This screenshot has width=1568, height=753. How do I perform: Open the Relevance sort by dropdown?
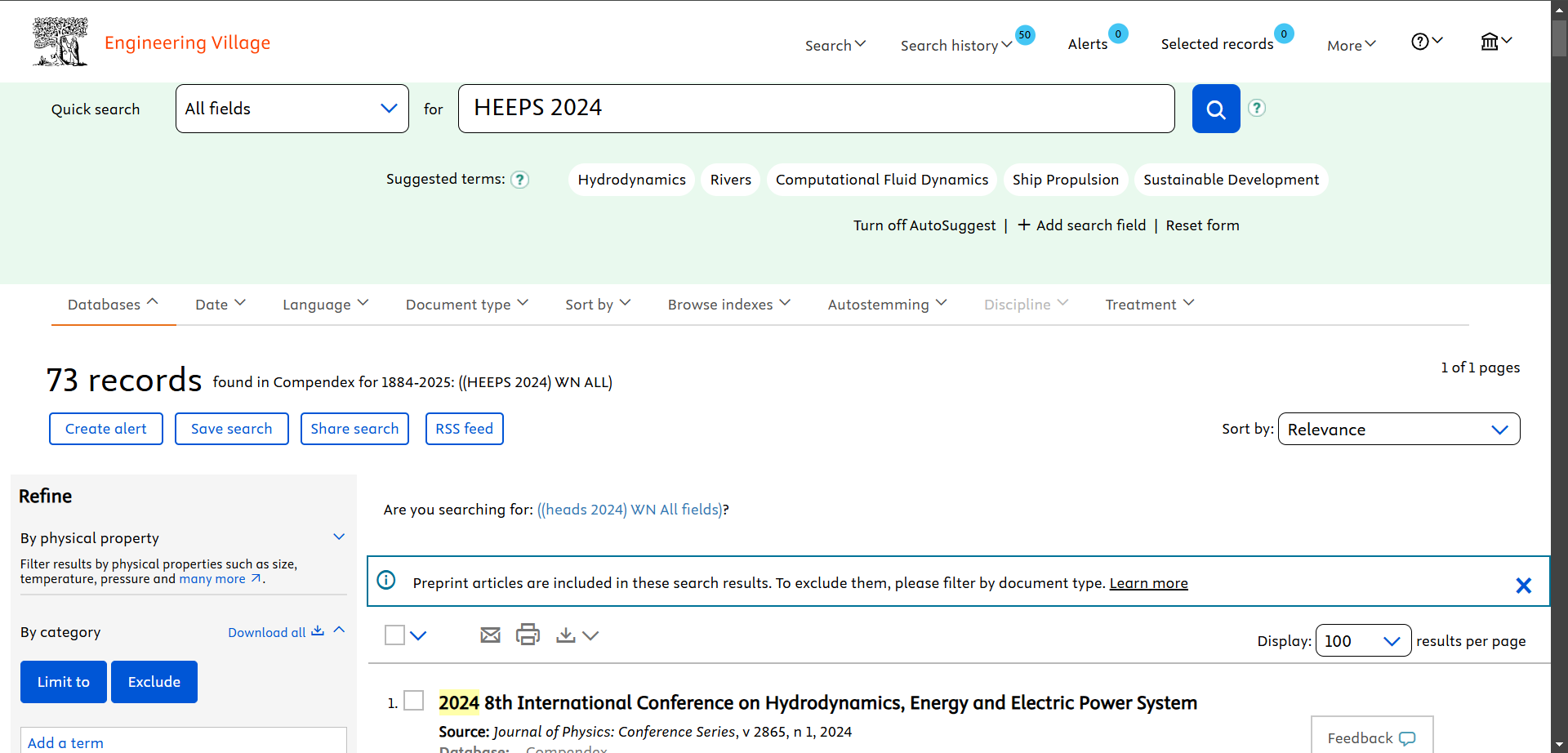1399,429
